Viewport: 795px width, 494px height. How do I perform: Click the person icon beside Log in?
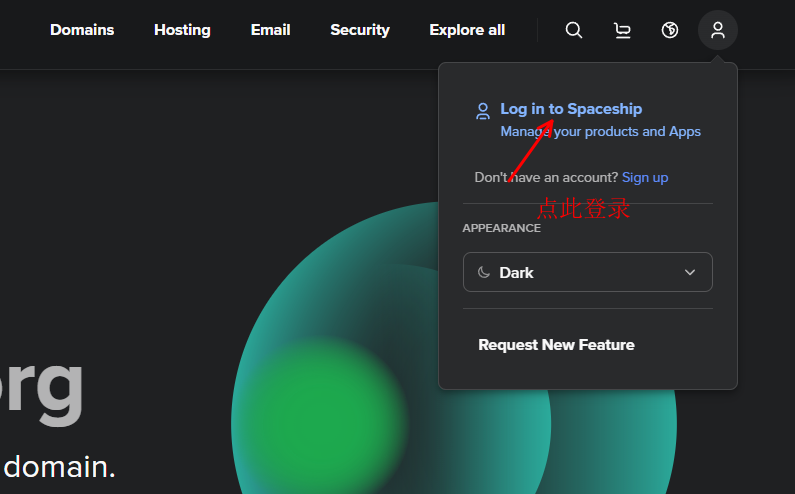coord(483,111)
